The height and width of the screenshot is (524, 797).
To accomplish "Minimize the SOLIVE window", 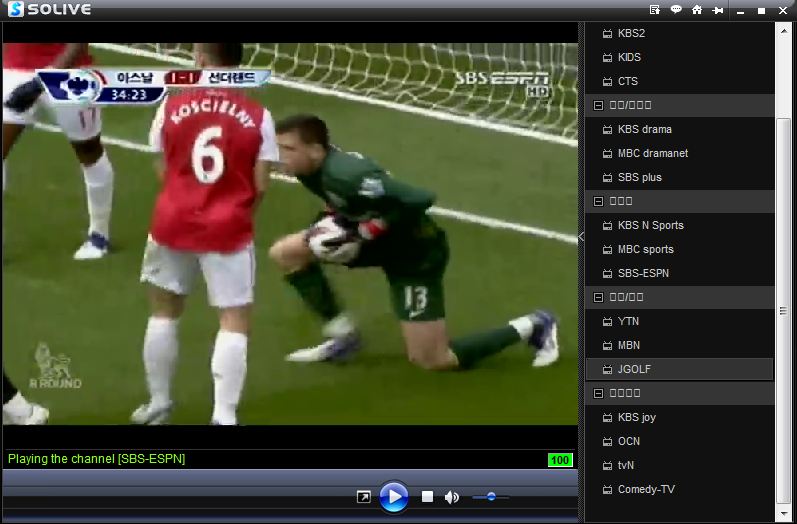I will tap(740, 11).
